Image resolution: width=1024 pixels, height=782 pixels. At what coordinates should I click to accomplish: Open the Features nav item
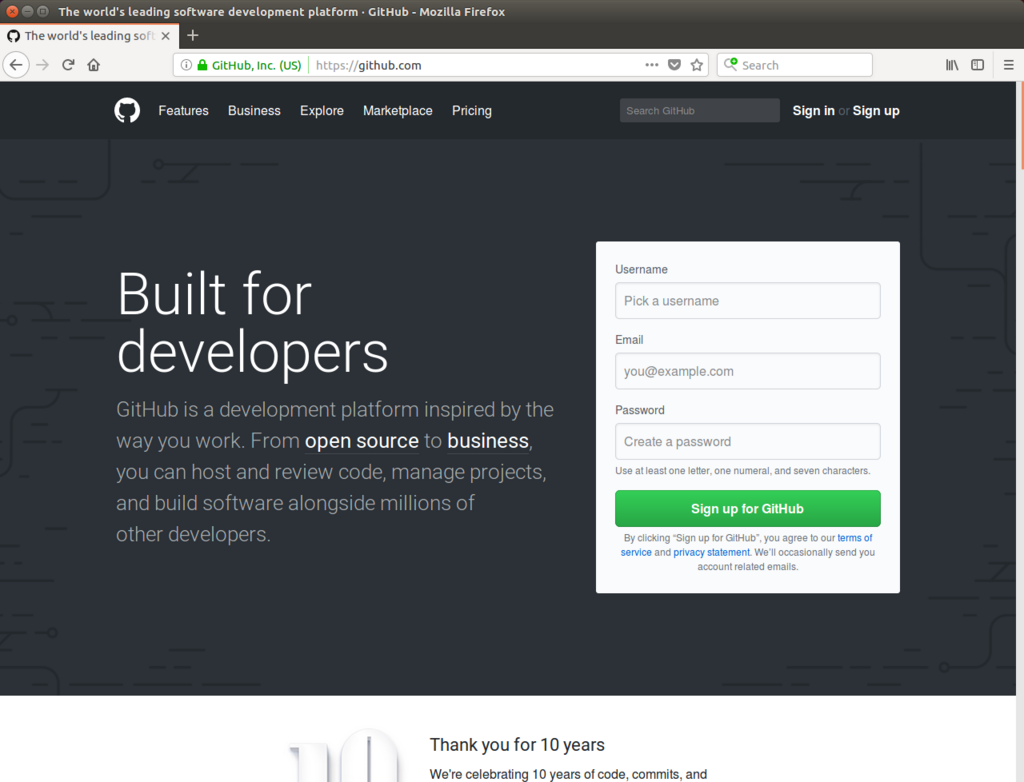[x=184, y=110]
